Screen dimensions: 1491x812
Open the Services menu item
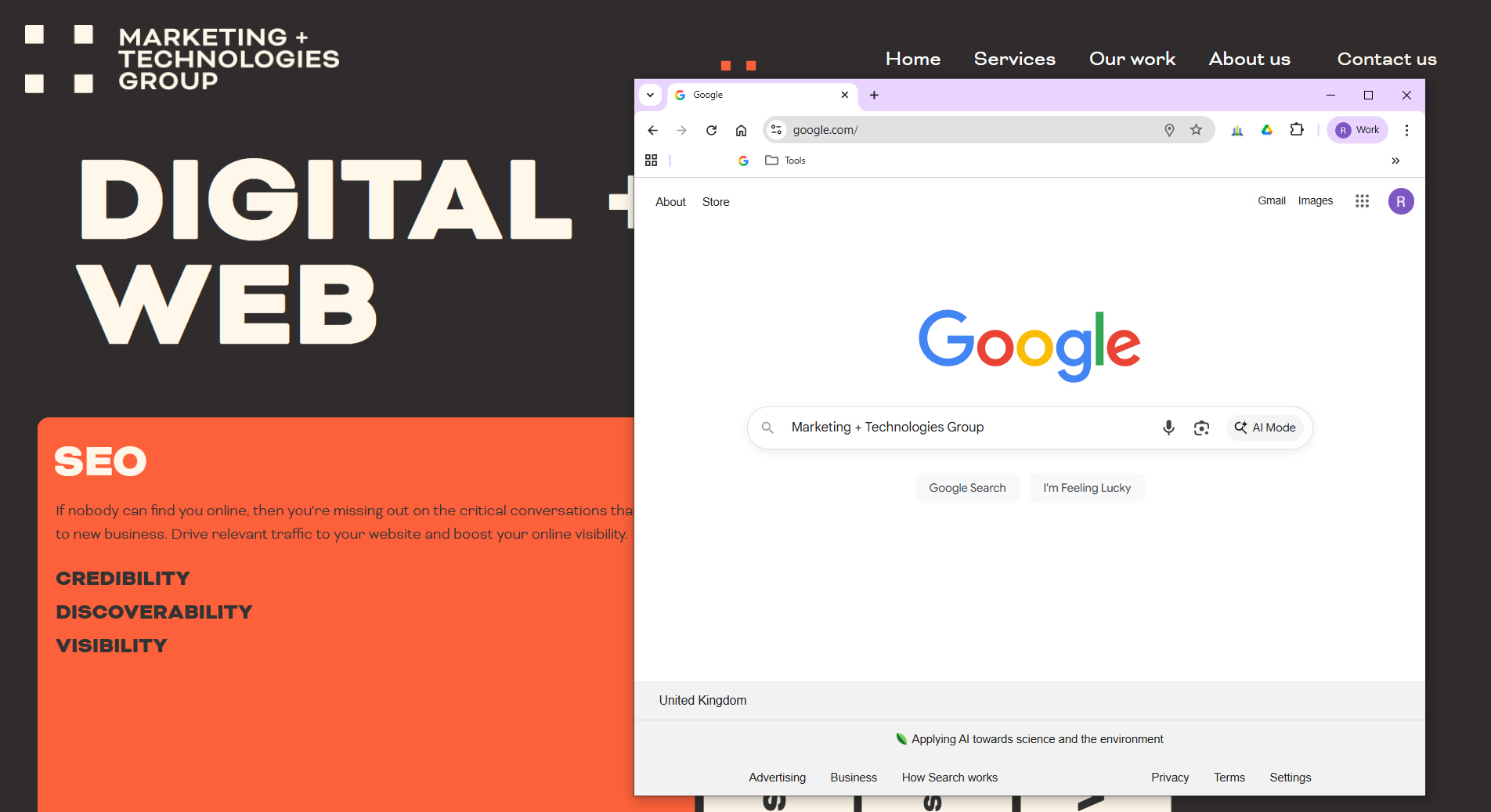click(1014, 59)
